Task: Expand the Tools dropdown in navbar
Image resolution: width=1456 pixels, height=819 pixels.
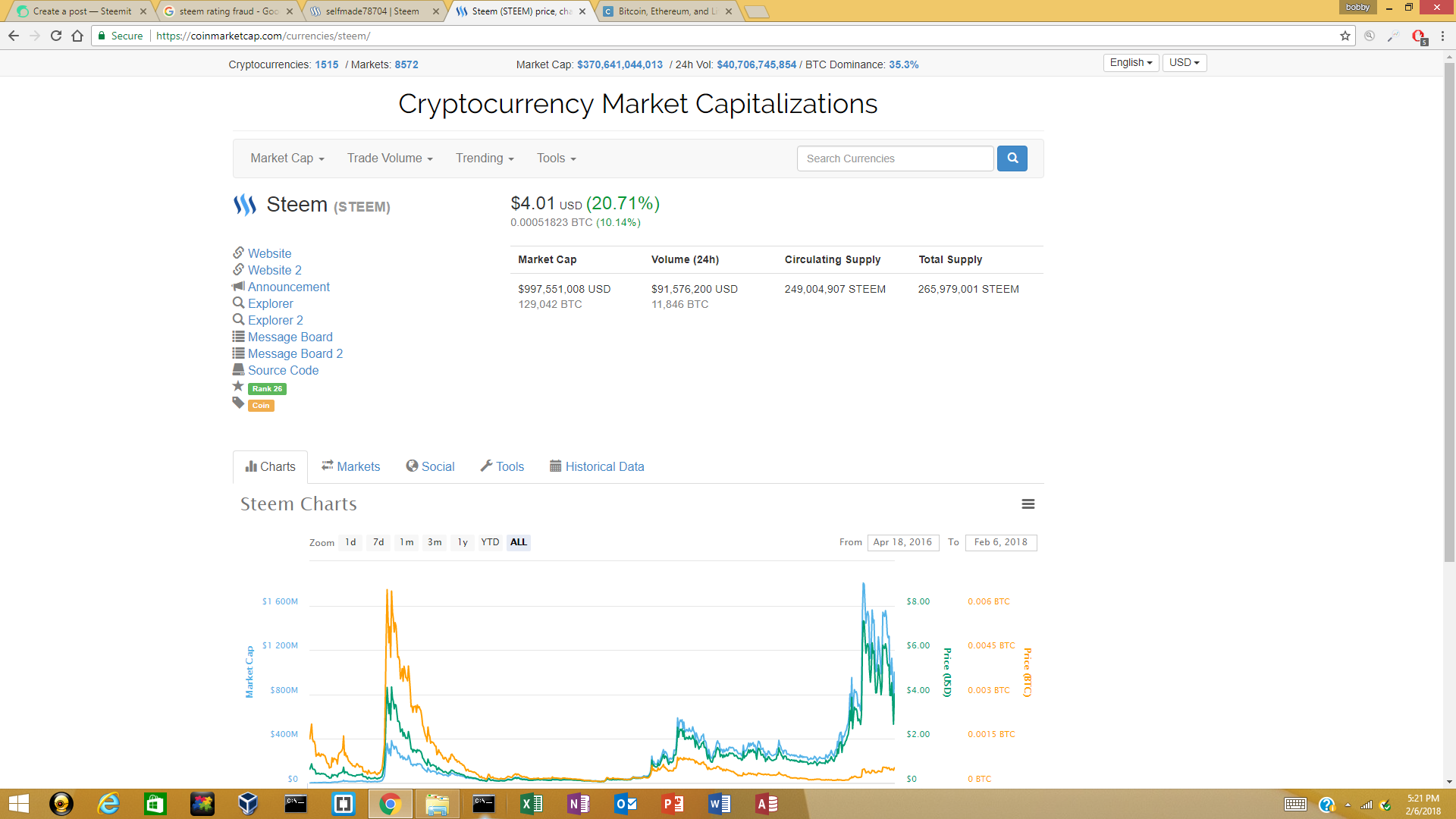Action: tap(557, 158)
